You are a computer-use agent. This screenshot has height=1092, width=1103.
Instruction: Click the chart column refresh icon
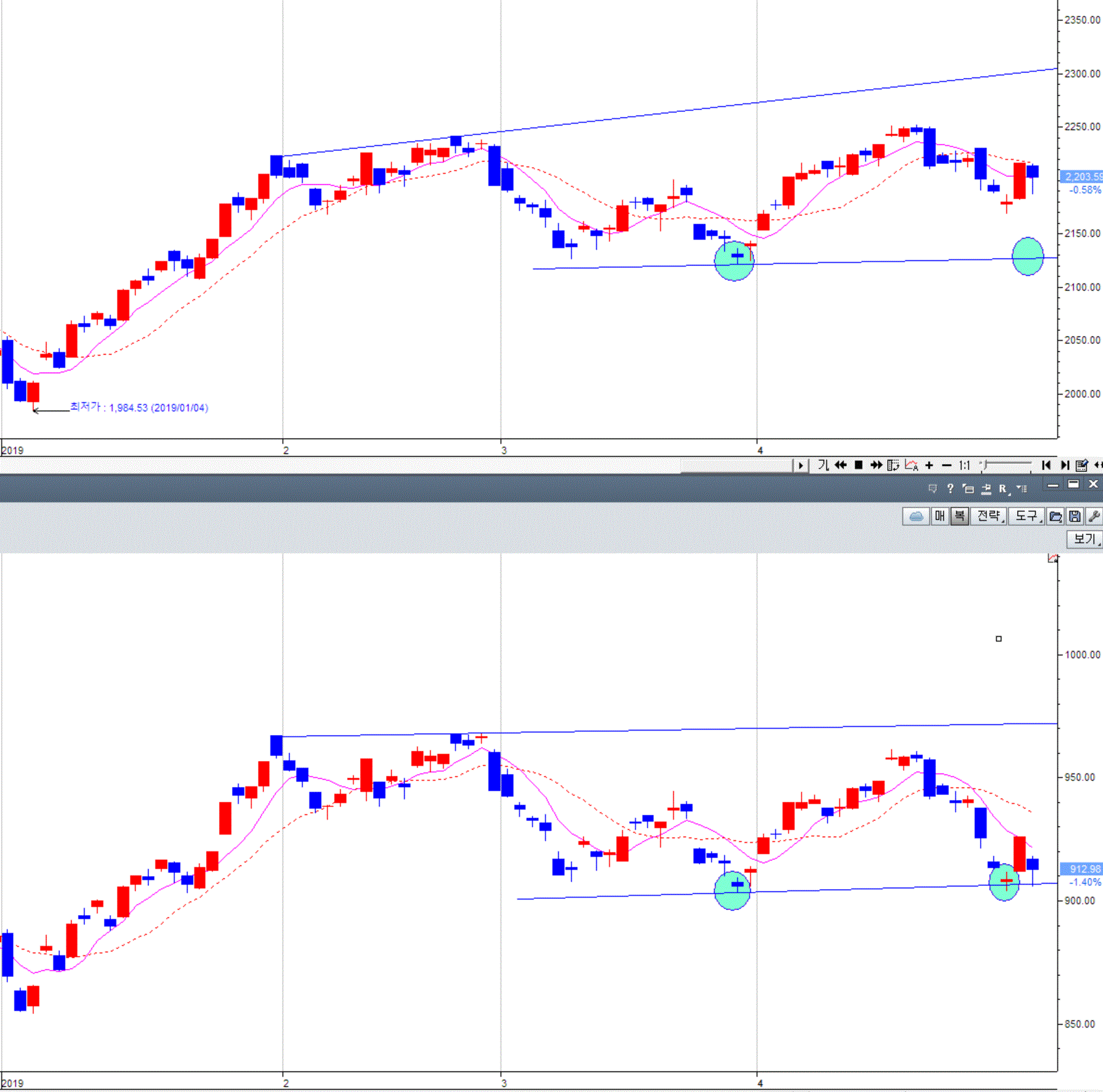[x=893, y=465]
